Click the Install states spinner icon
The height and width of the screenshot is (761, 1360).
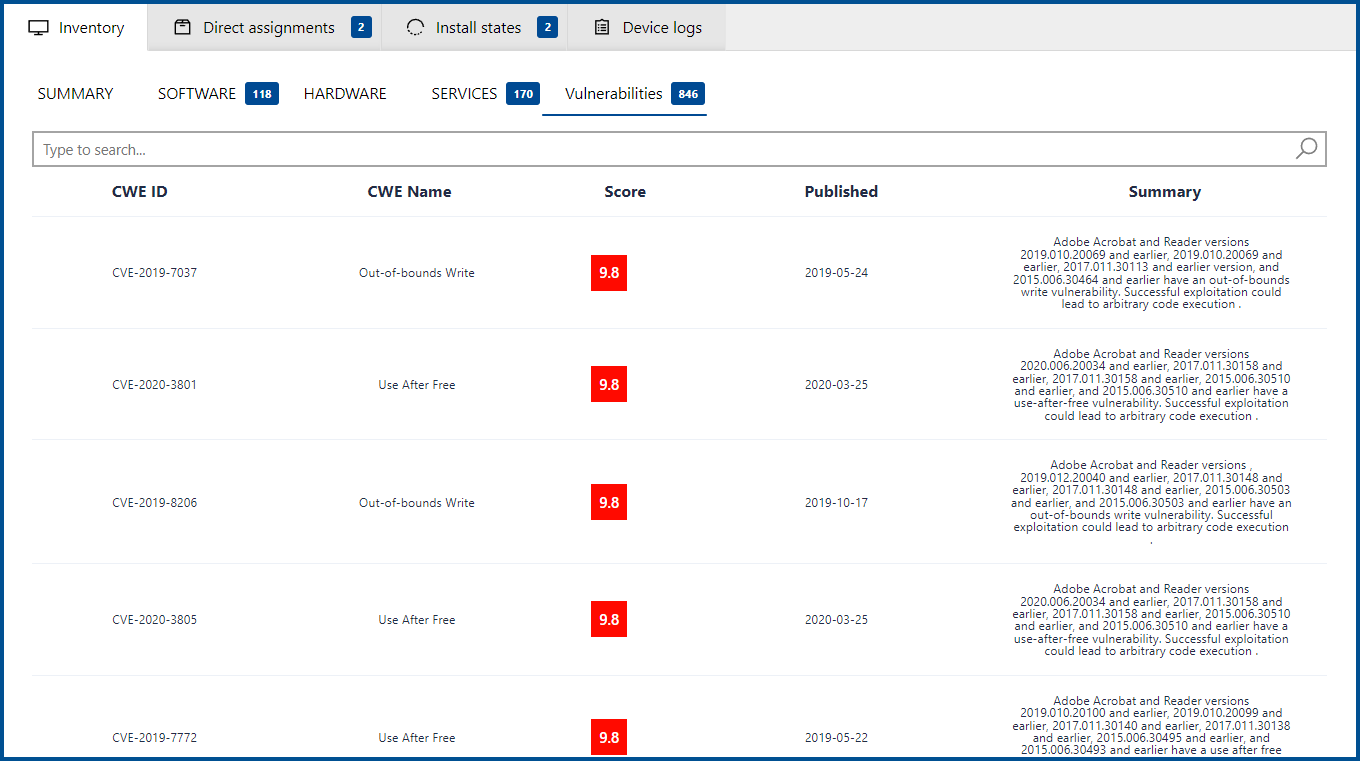coord(415,28)
